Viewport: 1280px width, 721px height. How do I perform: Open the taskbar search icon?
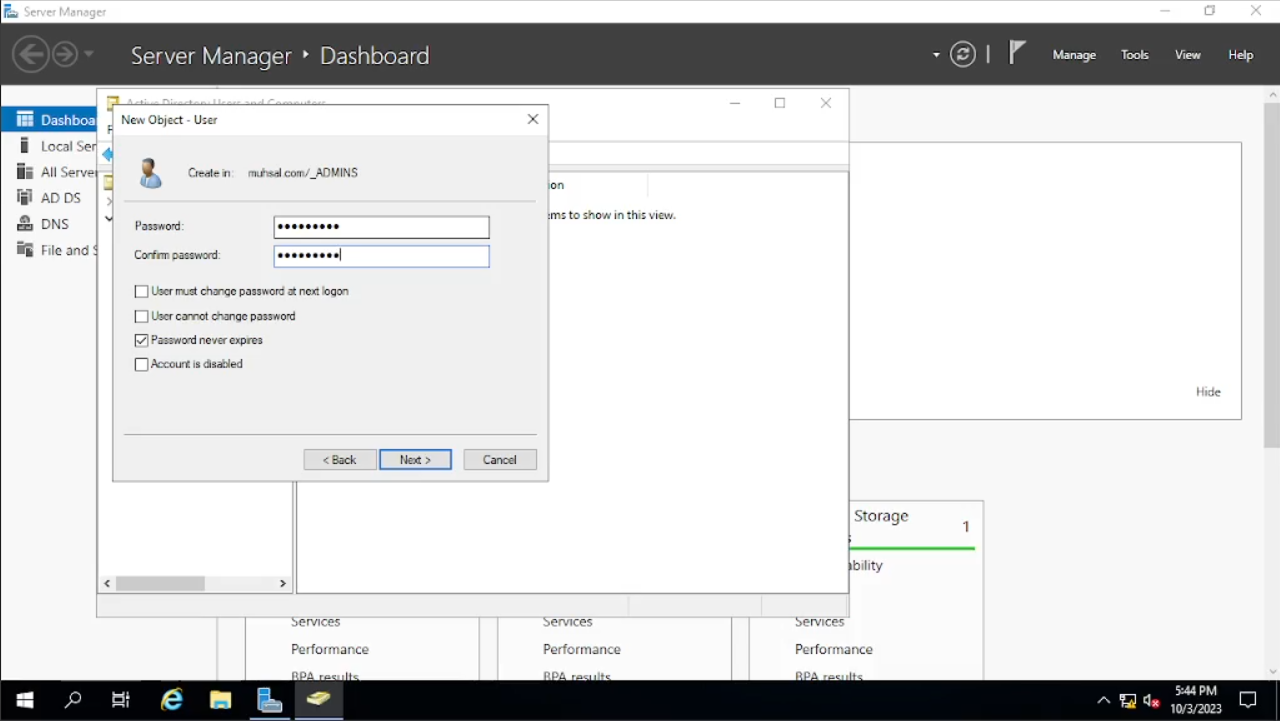pyautogui.click(x=73, y=700)
